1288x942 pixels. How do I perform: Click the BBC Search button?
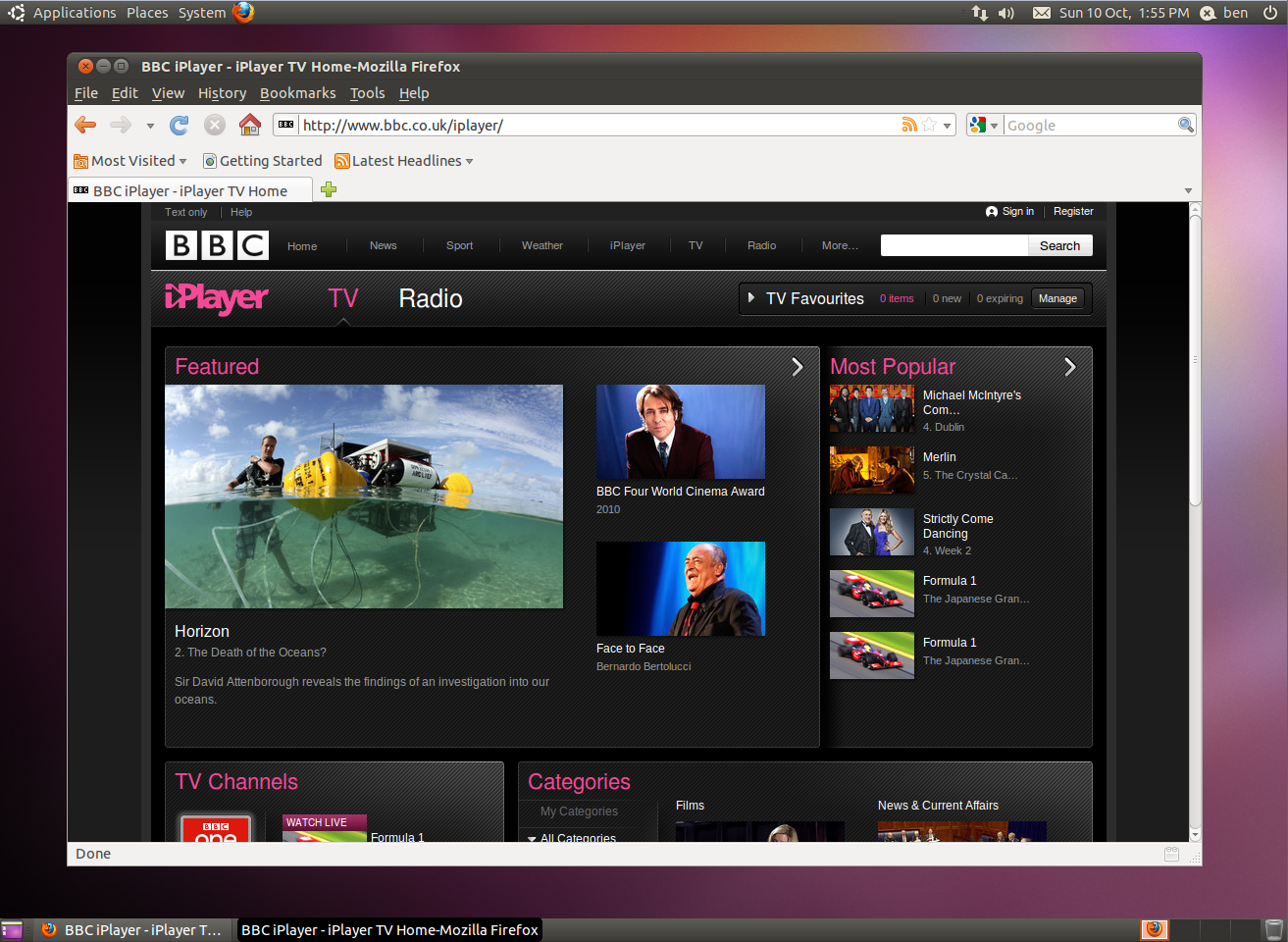point(1059,245)
